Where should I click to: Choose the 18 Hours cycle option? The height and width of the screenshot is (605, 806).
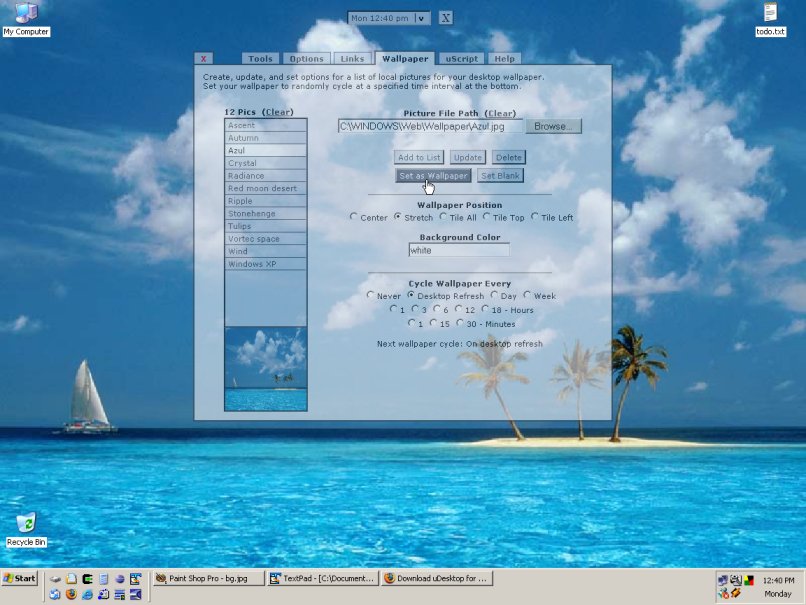pos(485,309)
